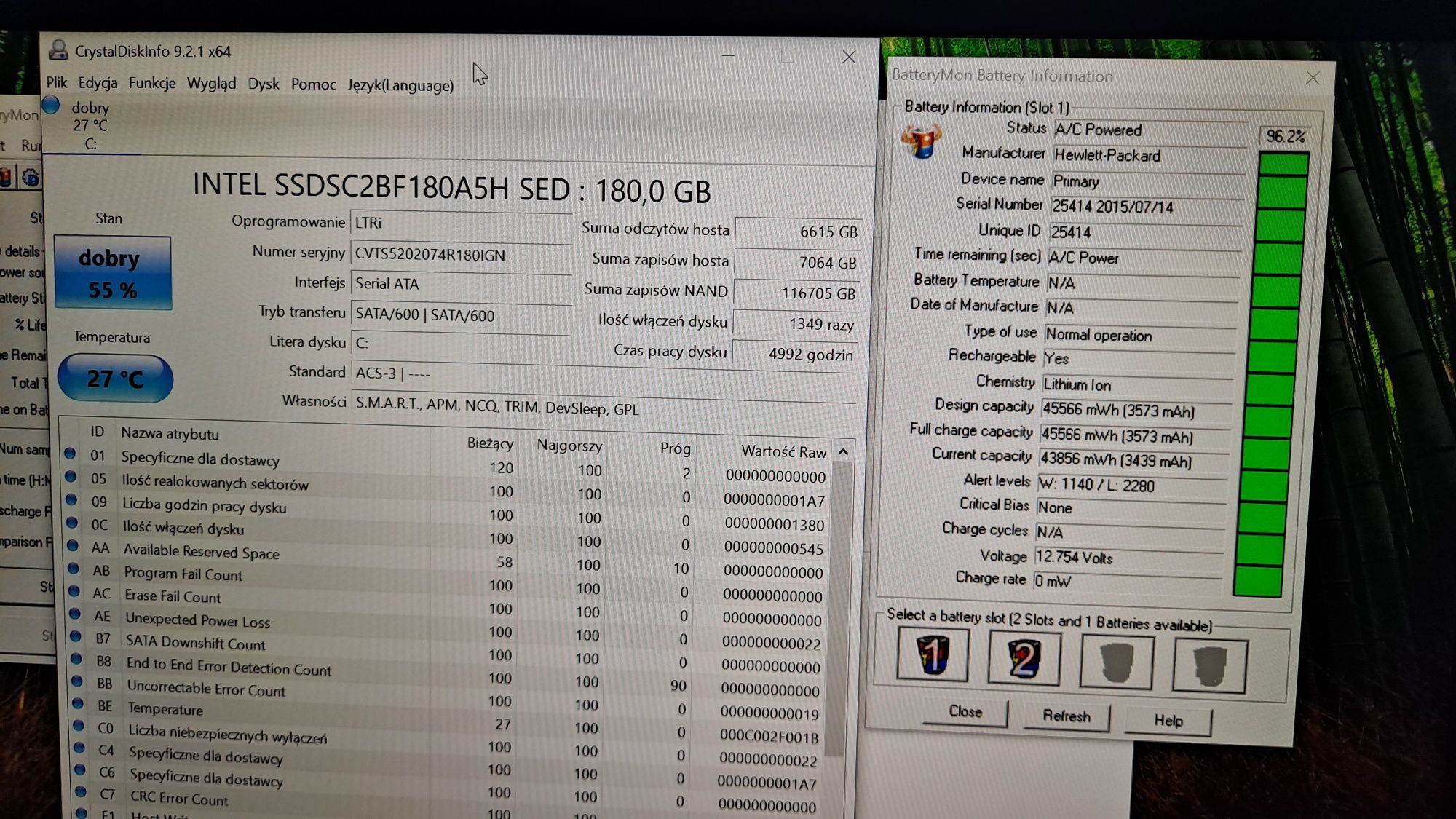Click the Najgorszy column header

click(x=569, y=445)
